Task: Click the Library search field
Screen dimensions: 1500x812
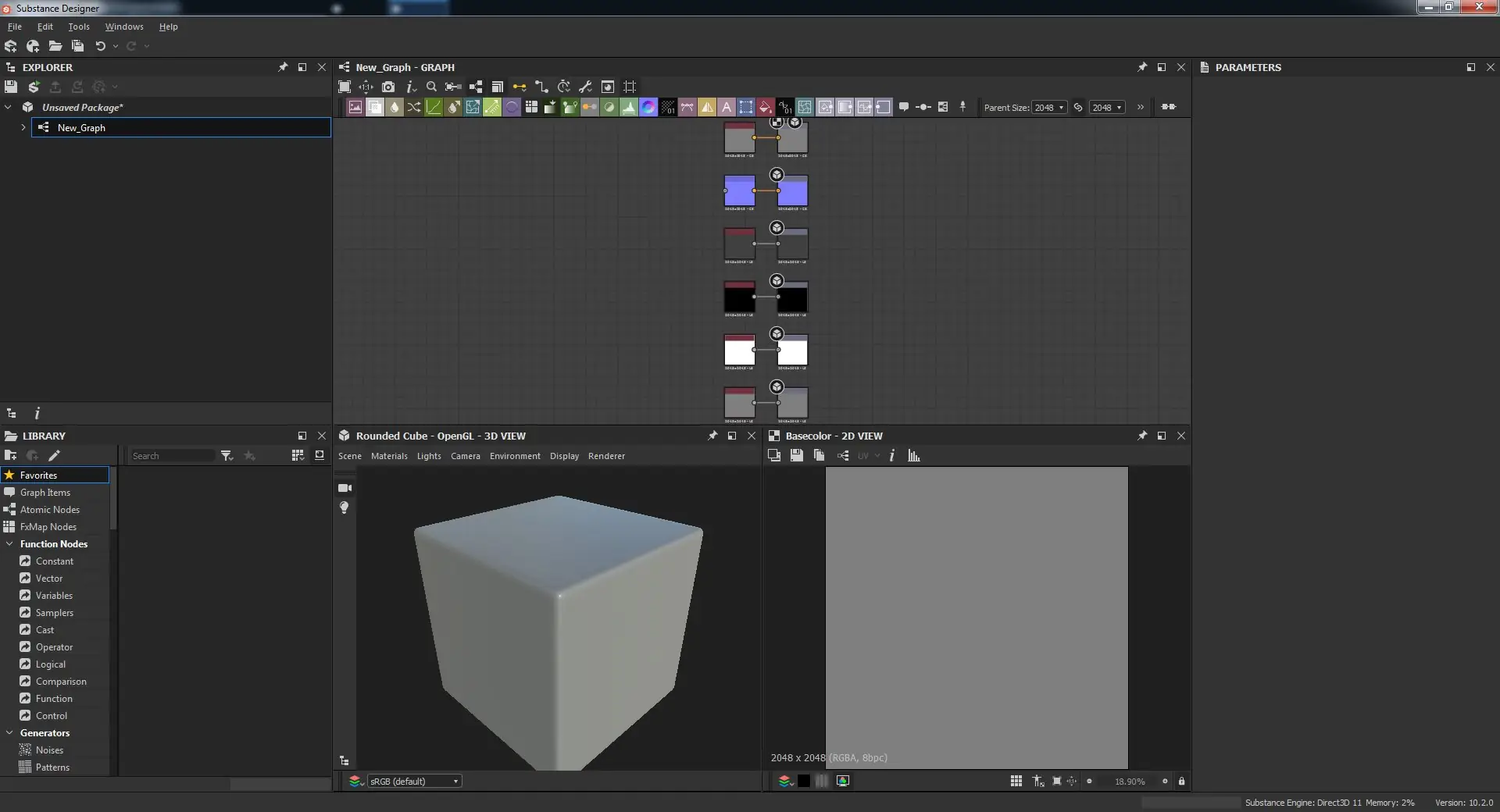Action: click(x=172, y=456)
